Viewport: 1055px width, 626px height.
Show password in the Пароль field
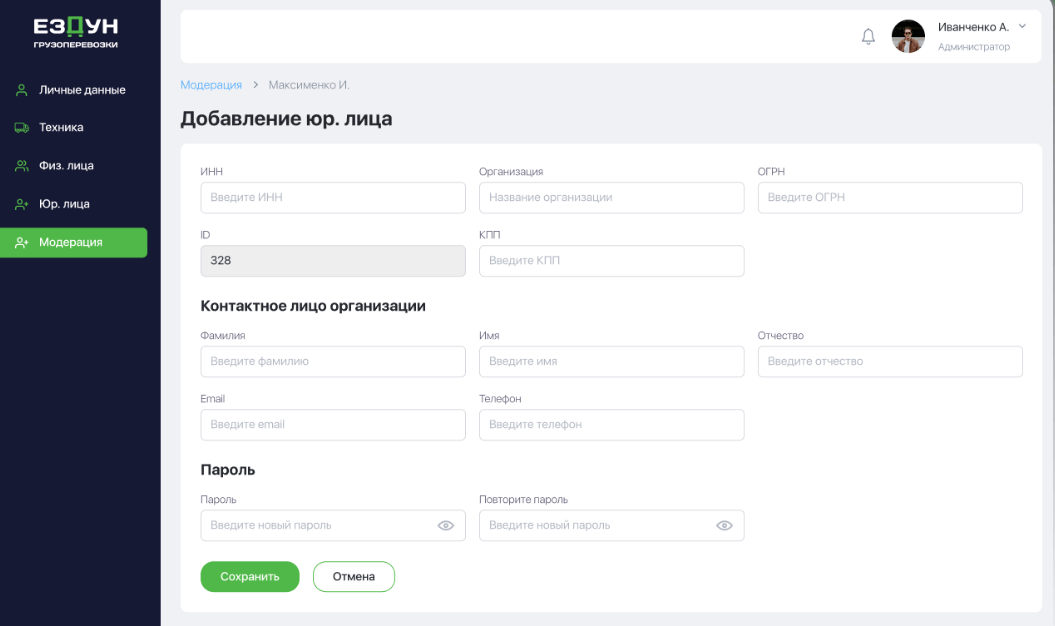click(446, 526)
